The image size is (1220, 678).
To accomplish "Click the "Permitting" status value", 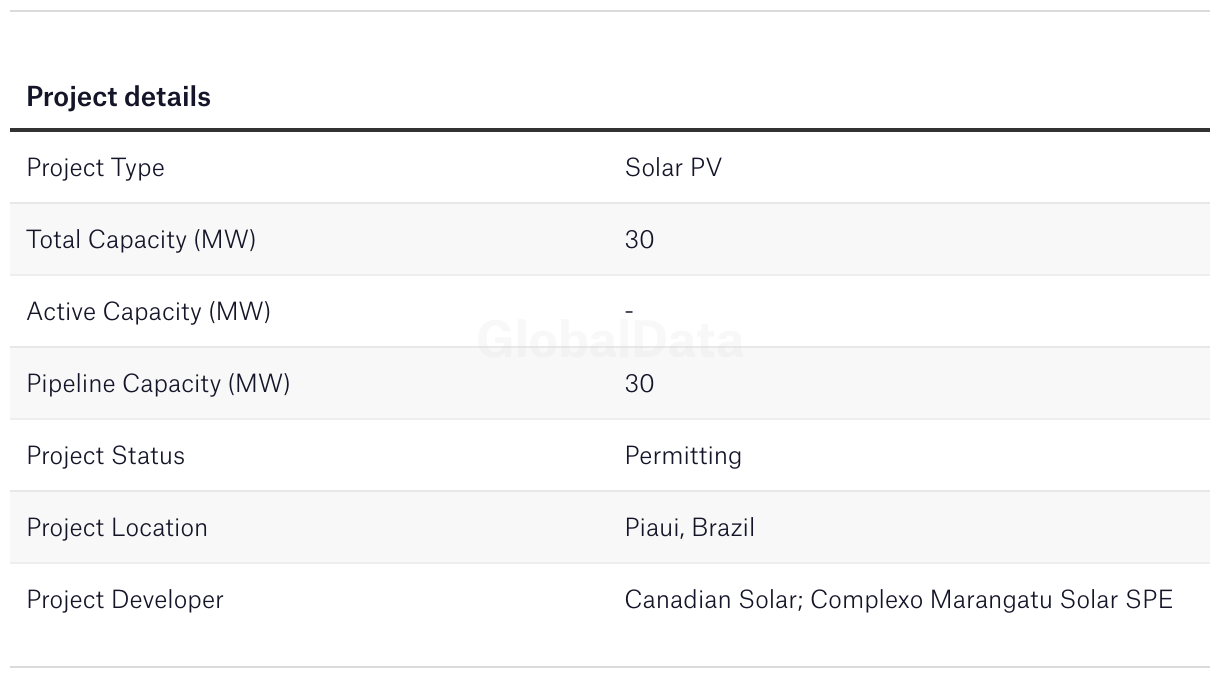I will coord(683,456).
